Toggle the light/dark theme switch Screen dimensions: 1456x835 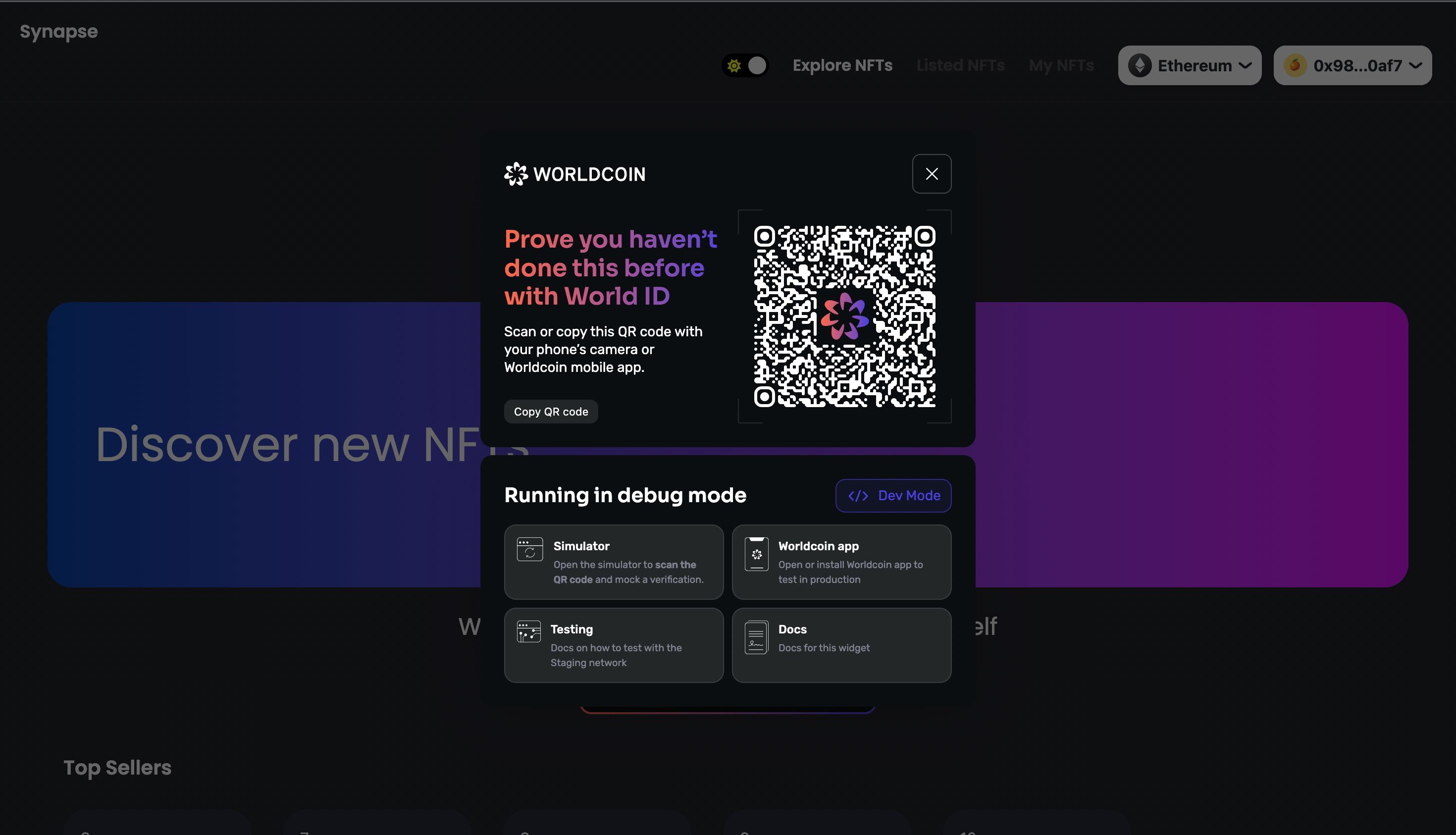tap(745, 65)
